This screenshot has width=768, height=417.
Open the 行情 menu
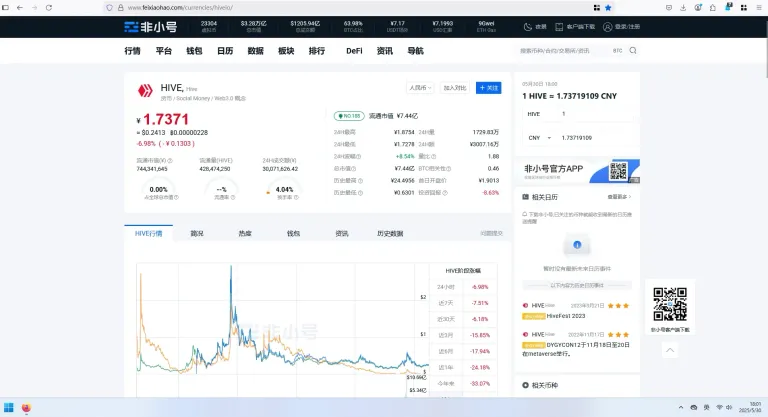tap(132, 51)
